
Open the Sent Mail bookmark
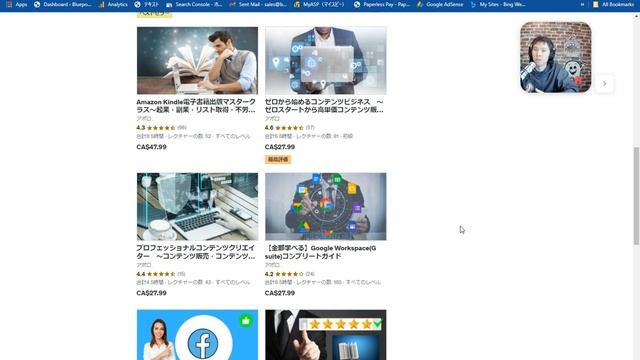click(258, 4)
